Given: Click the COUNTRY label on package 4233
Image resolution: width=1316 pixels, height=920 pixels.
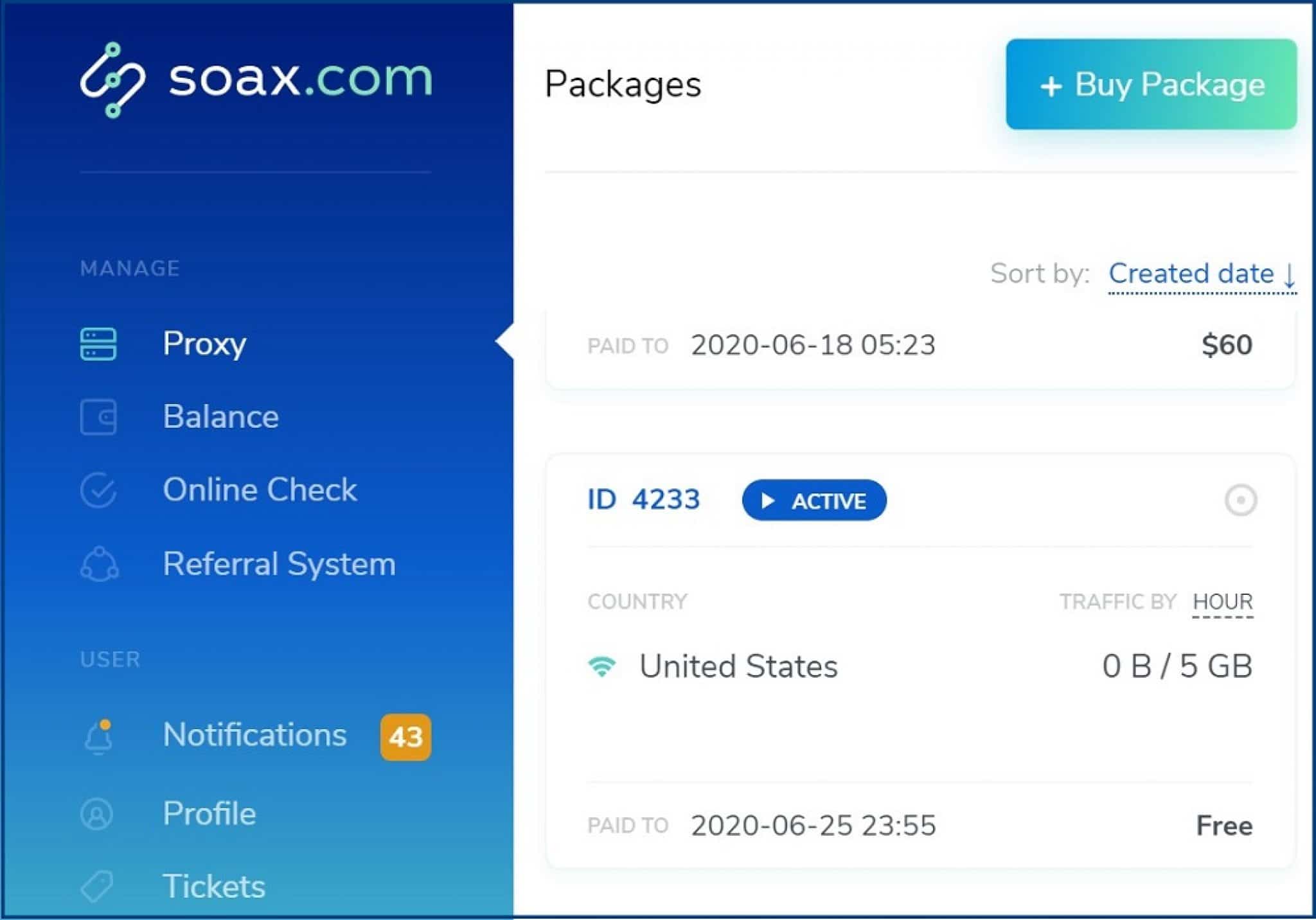Looking at the screenshot, I should tap(637, 601).
